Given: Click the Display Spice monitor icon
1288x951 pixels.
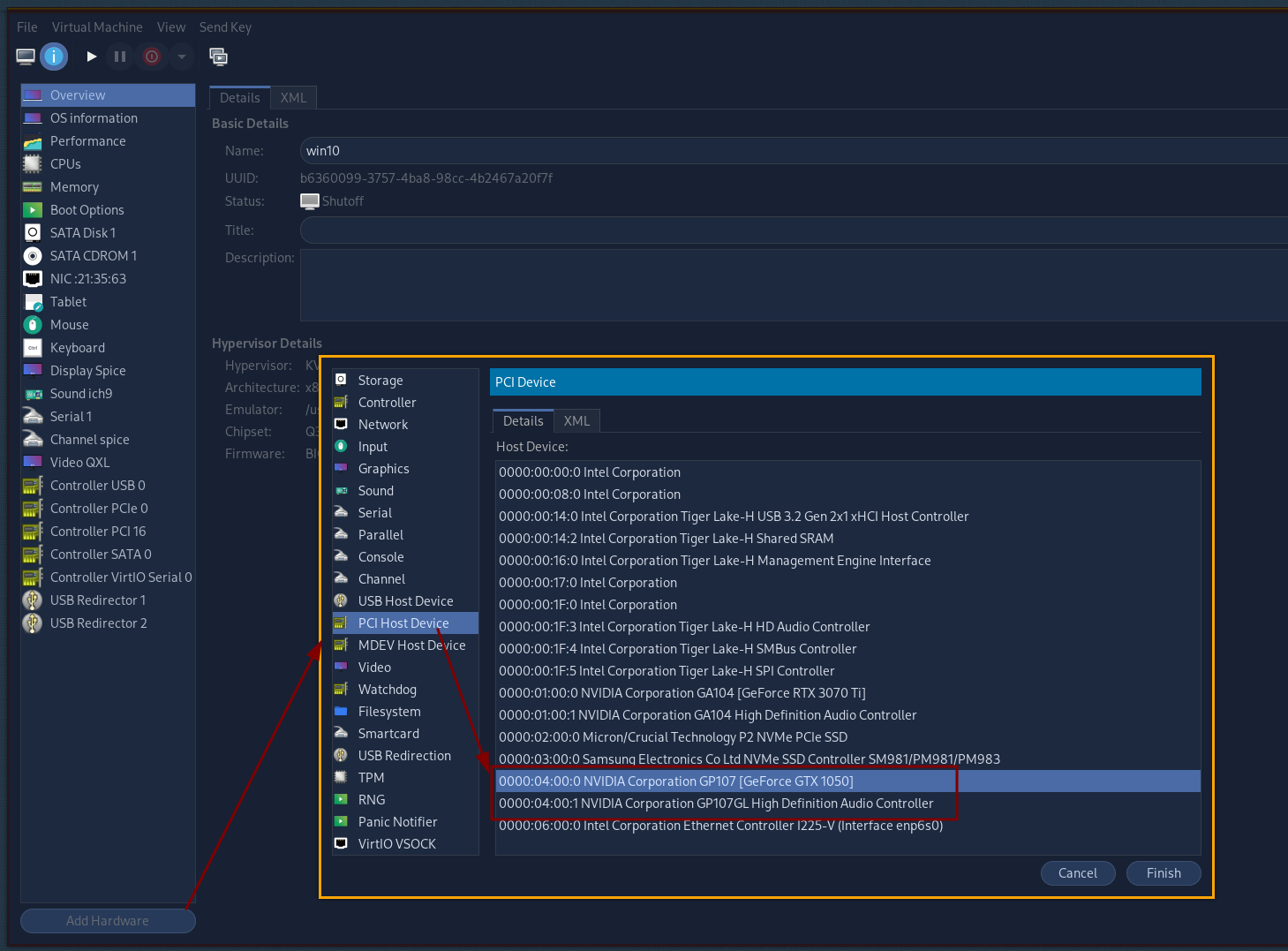Looking at the screenshot, I should point(33,370).
